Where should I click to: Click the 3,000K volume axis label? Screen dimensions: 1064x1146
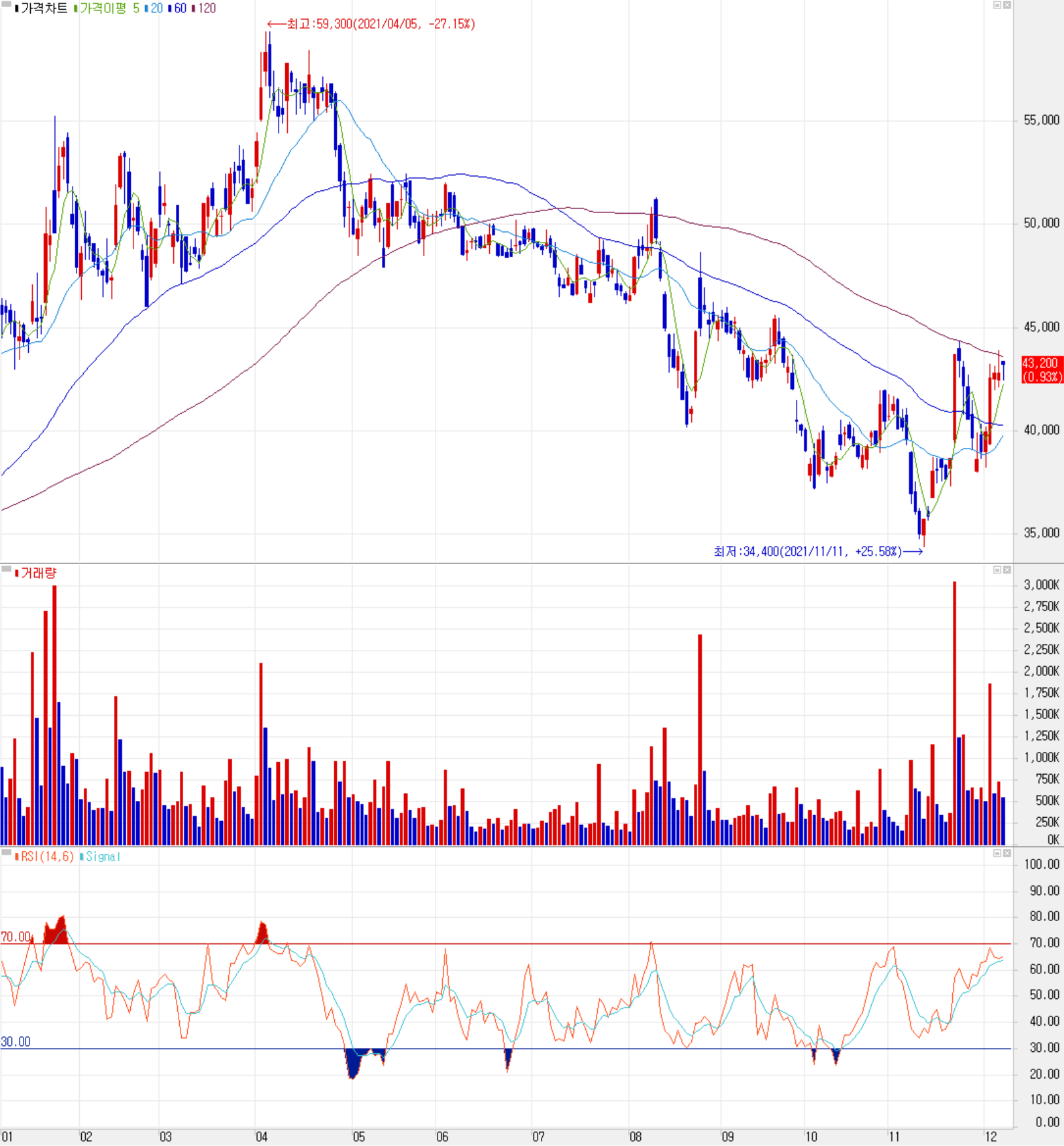(x=1042, y=585)
